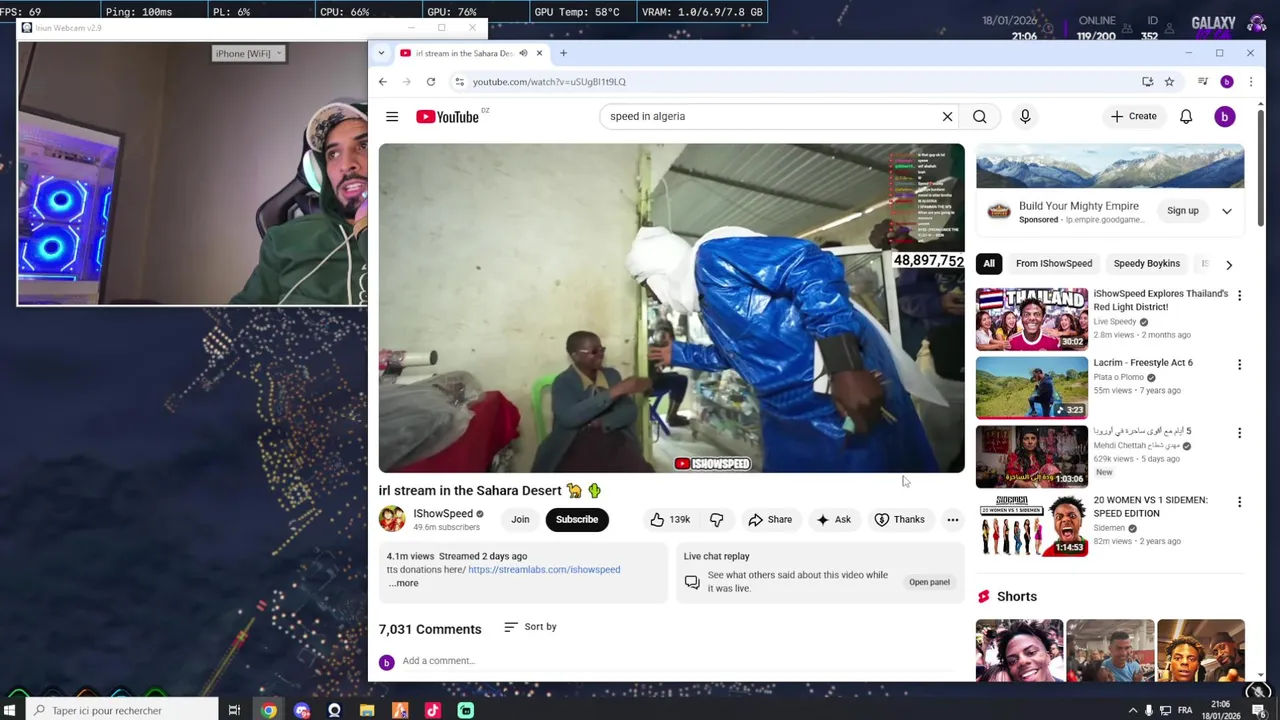Open options for the Thailand video

click(x=1239, y=296)
